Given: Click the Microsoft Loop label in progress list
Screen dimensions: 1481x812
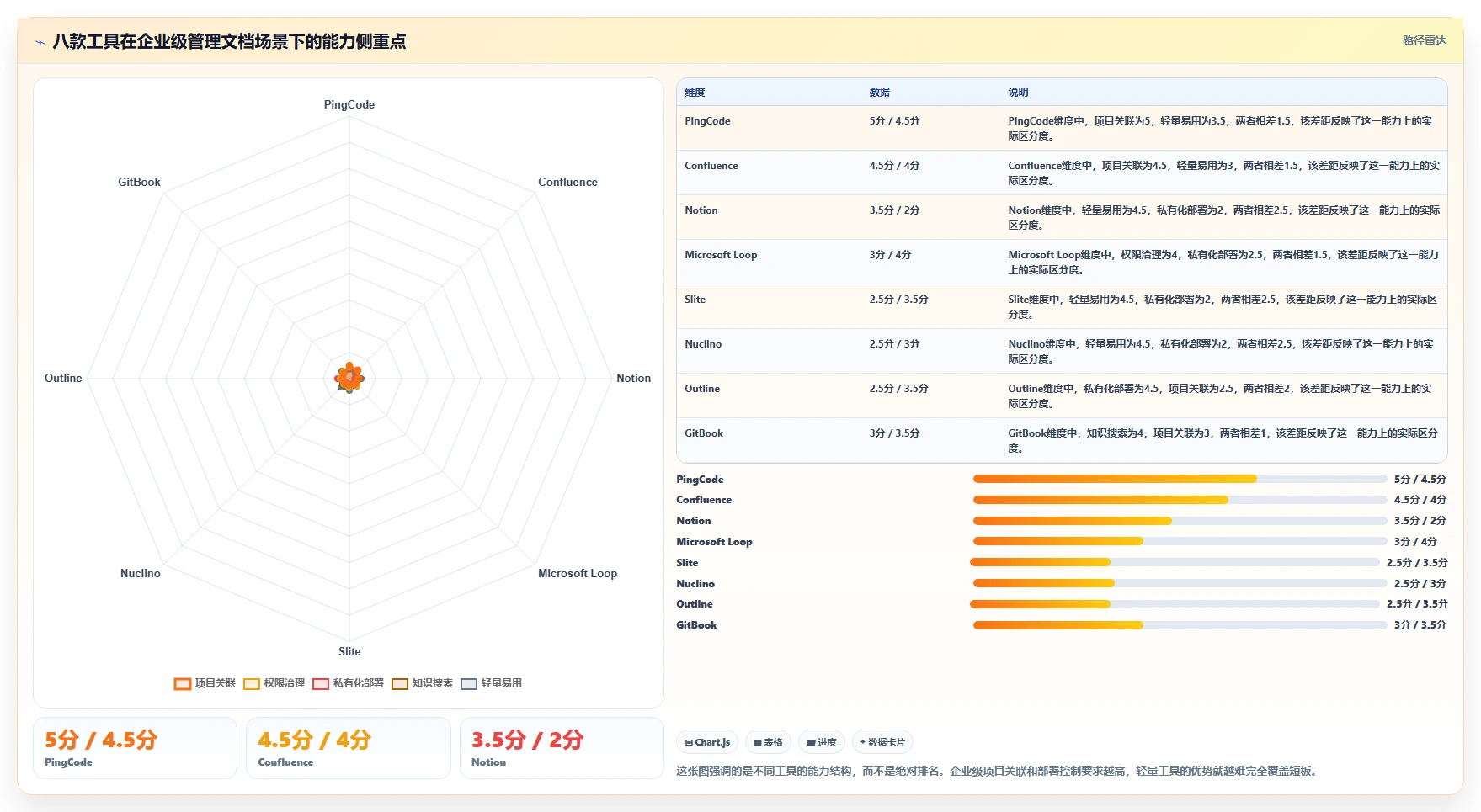Looking at the screenshot, I should 714,542.
